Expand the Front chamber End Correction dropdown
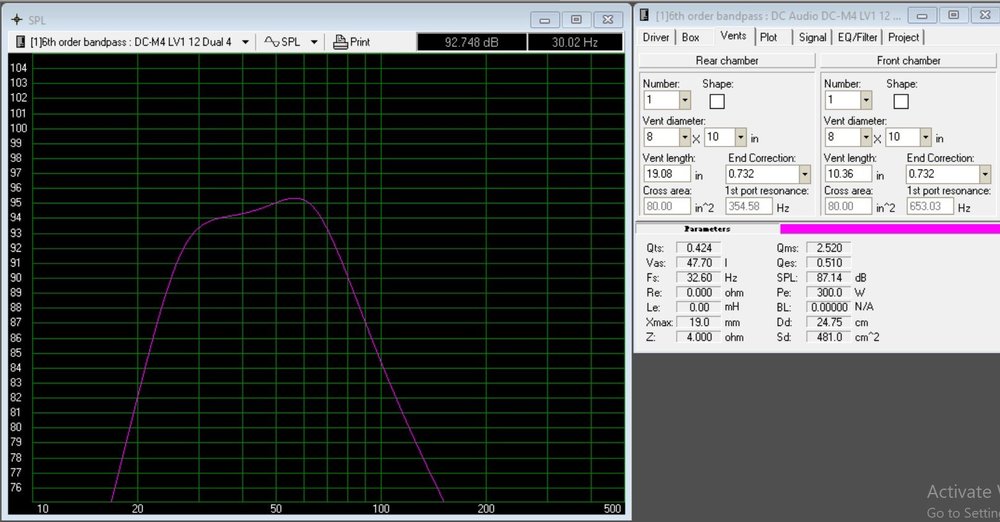Viewport: 1000px width, 522px height. click(985, 174)
